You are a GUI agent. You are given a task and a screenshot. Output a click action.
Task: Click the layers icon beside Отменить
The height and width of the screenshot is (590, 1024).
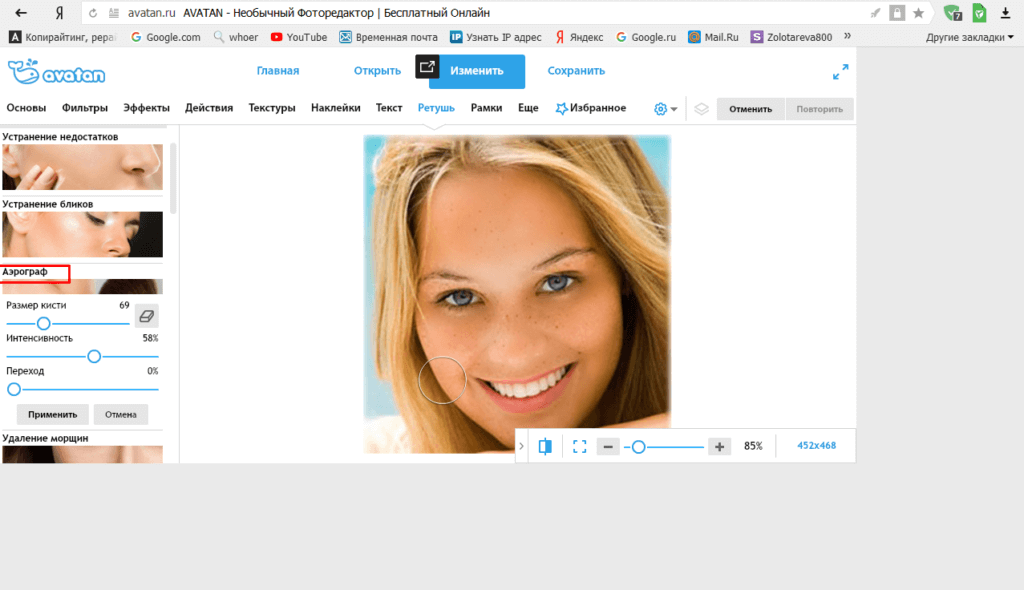pos(701,109)
